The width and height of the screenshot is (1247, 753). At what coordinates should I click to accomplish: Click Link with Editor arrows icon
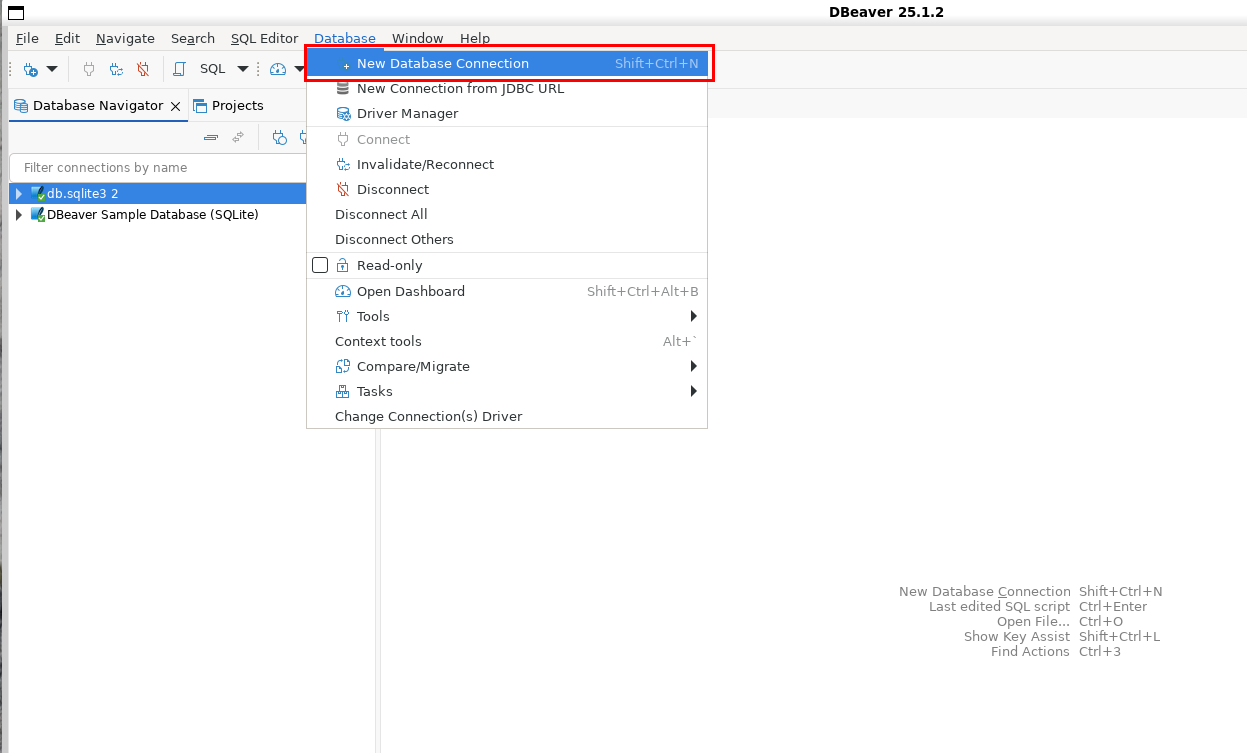click(238, 137)
